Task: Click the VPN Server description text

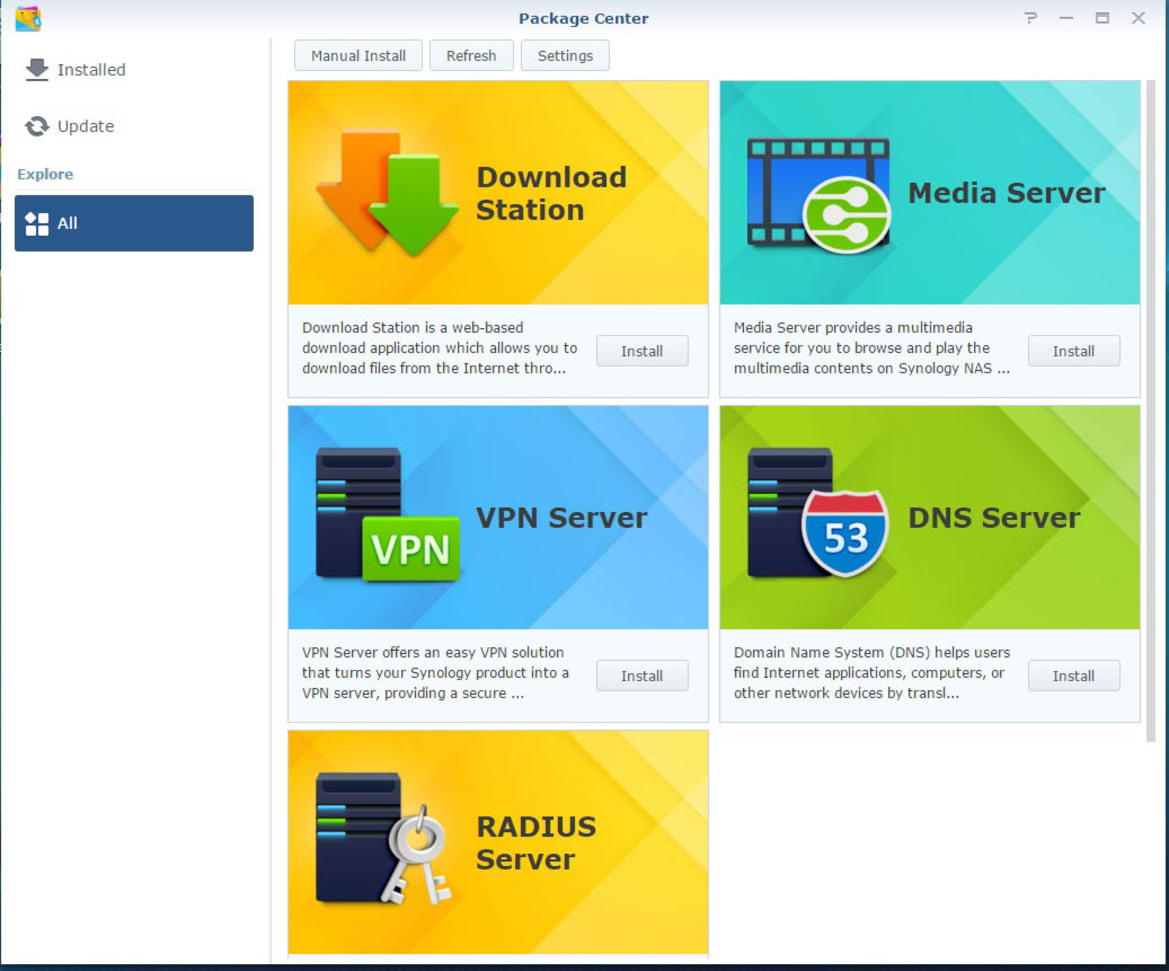Action: click(x=435, y=673)
